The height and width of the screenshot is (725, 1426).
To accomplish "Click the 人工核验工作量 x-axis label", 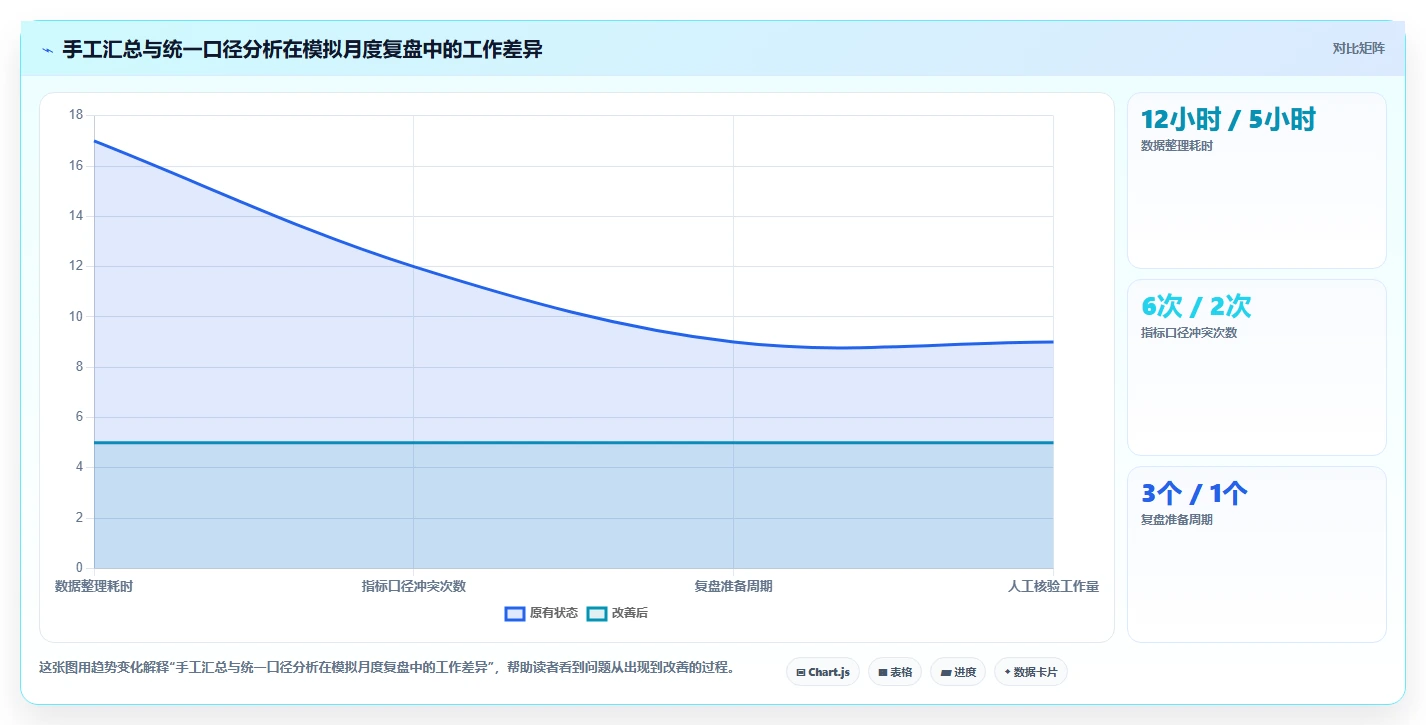I will [x=1053, y=586].
